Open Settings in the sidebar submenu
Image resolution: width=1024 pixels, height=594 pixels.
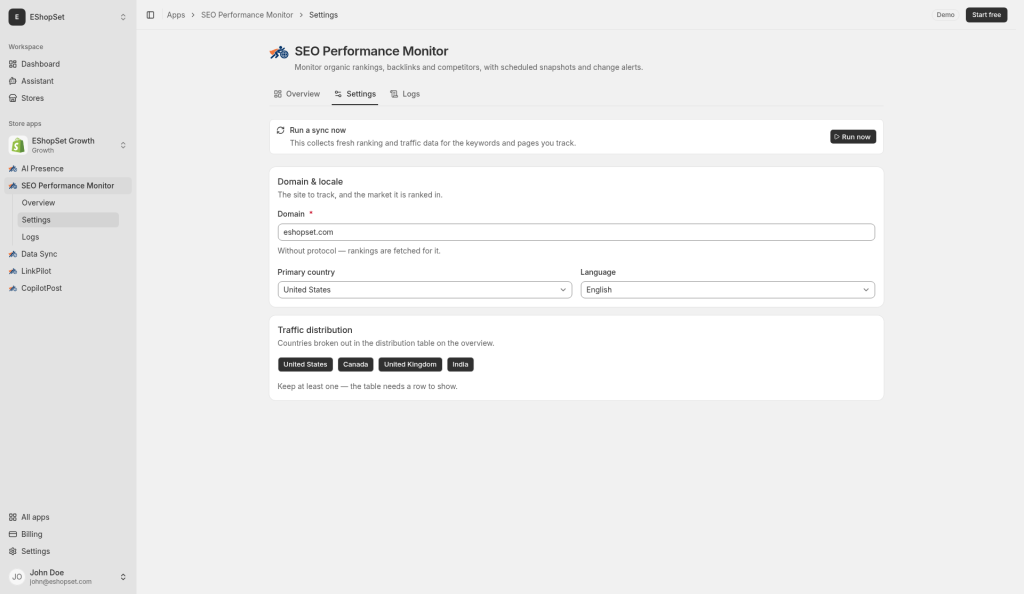[68, 220]
